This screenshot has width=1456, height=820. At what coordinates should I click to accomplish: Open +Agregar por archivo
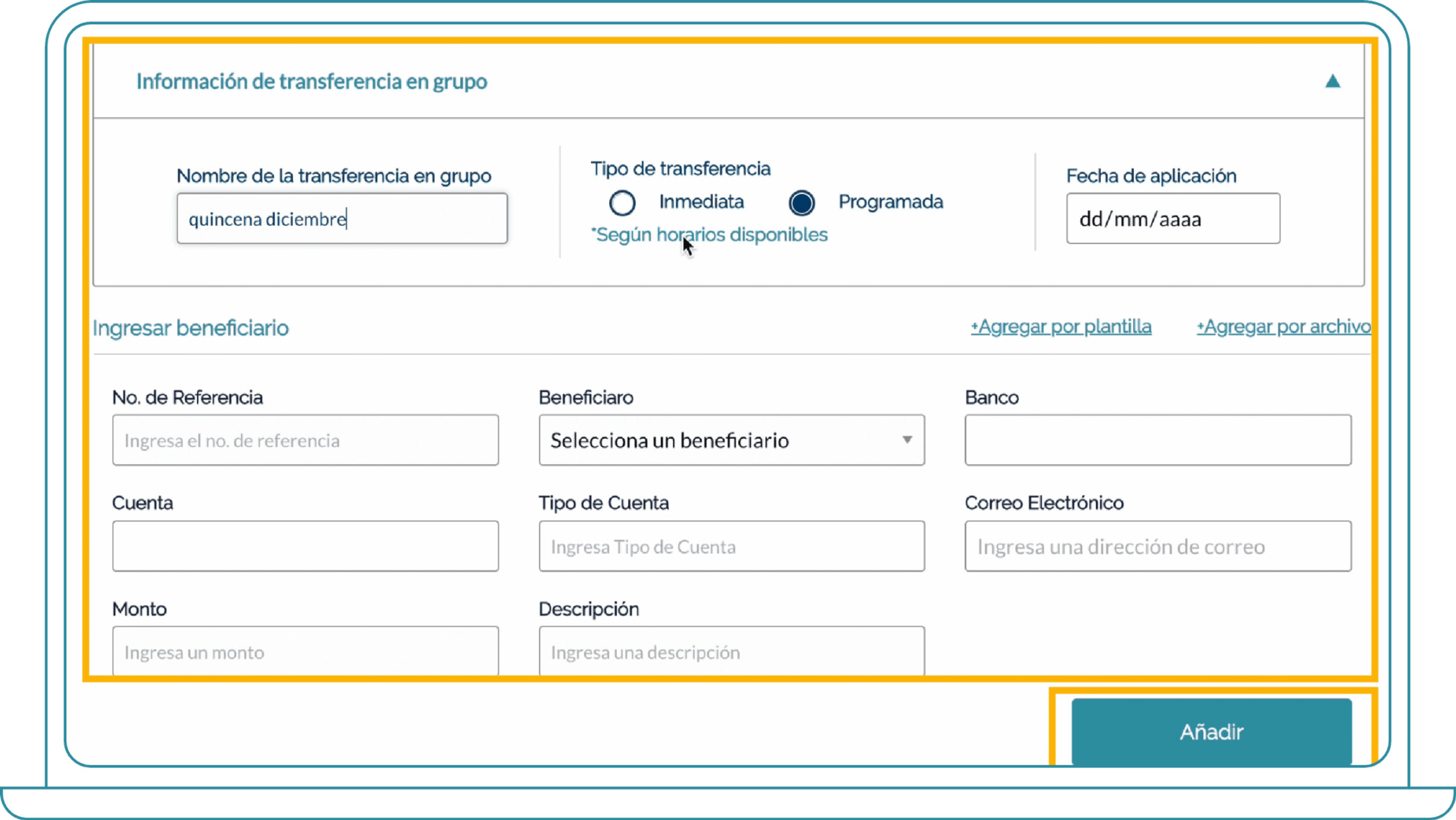(x=1283, y=326)
